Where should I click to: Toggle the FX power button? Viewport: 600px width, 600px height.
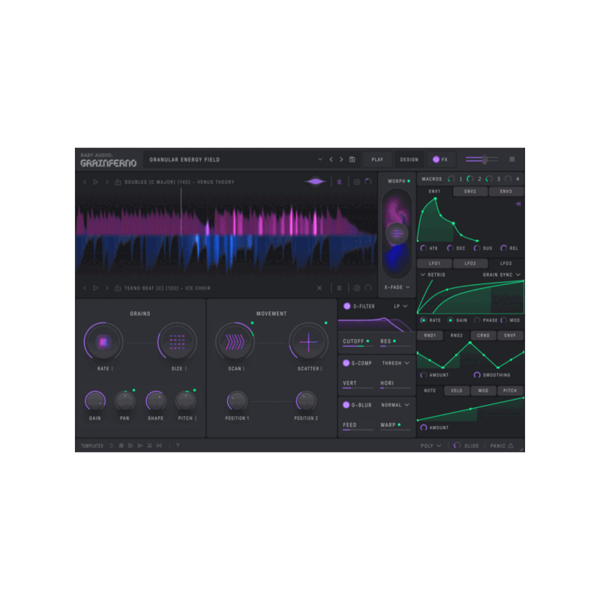pyautogui.click(x=435, y=160)
